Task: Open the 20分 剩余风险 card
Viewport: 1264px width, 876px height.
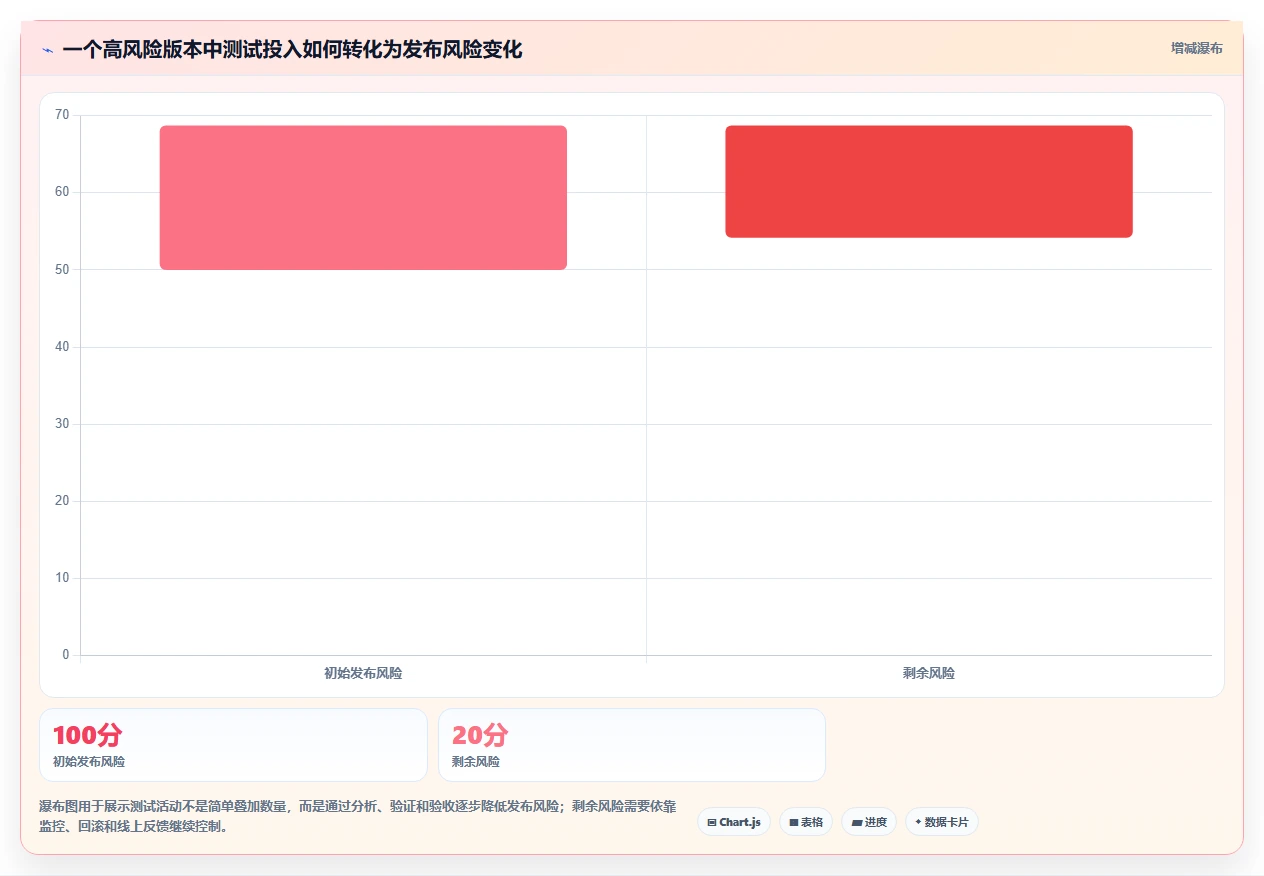Action: 632,745
